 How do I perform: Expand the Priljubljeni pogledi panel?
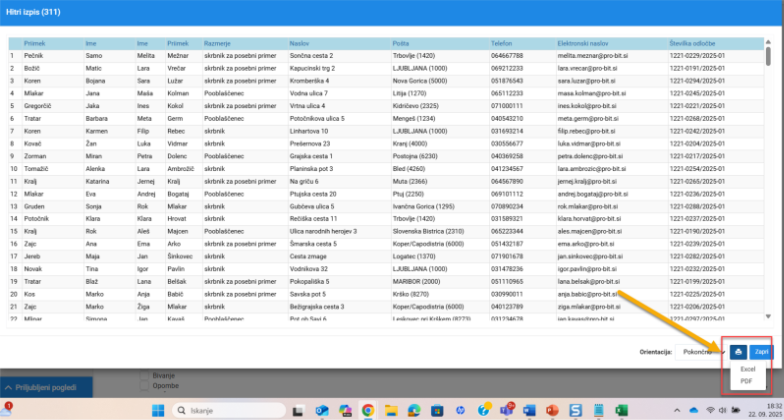[46, 388]
